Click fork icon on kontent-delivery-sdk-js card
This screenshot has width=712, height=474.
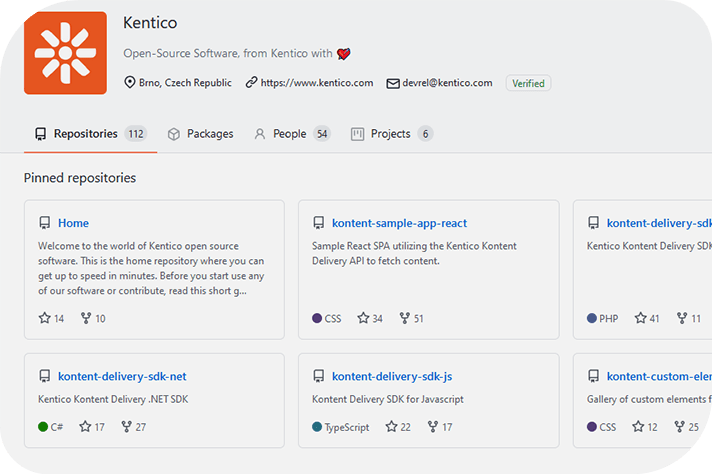pyautogui.click(x=433, y=427)
